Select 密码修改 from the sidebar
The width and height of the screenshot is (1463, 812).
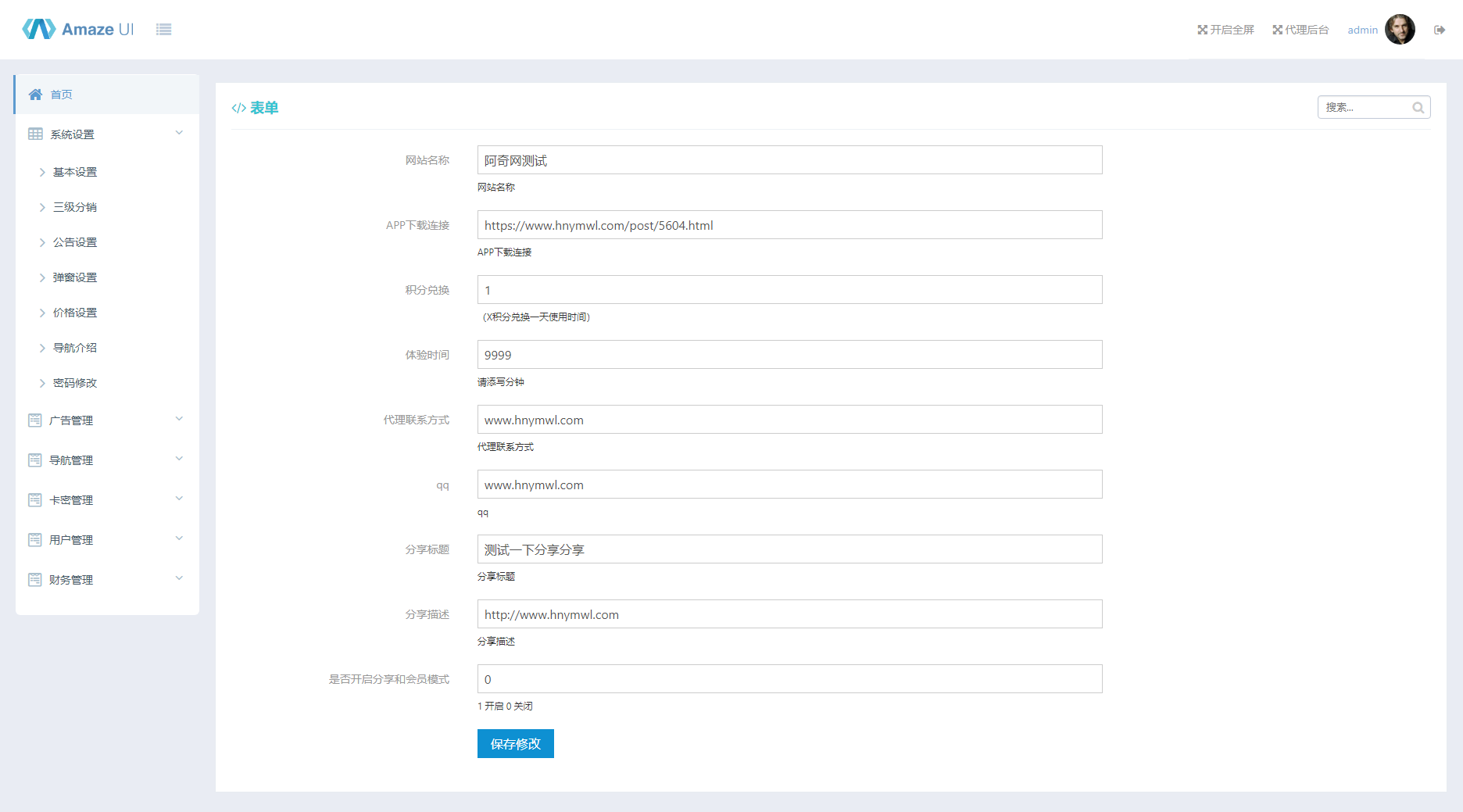click(x=74, y=382)
